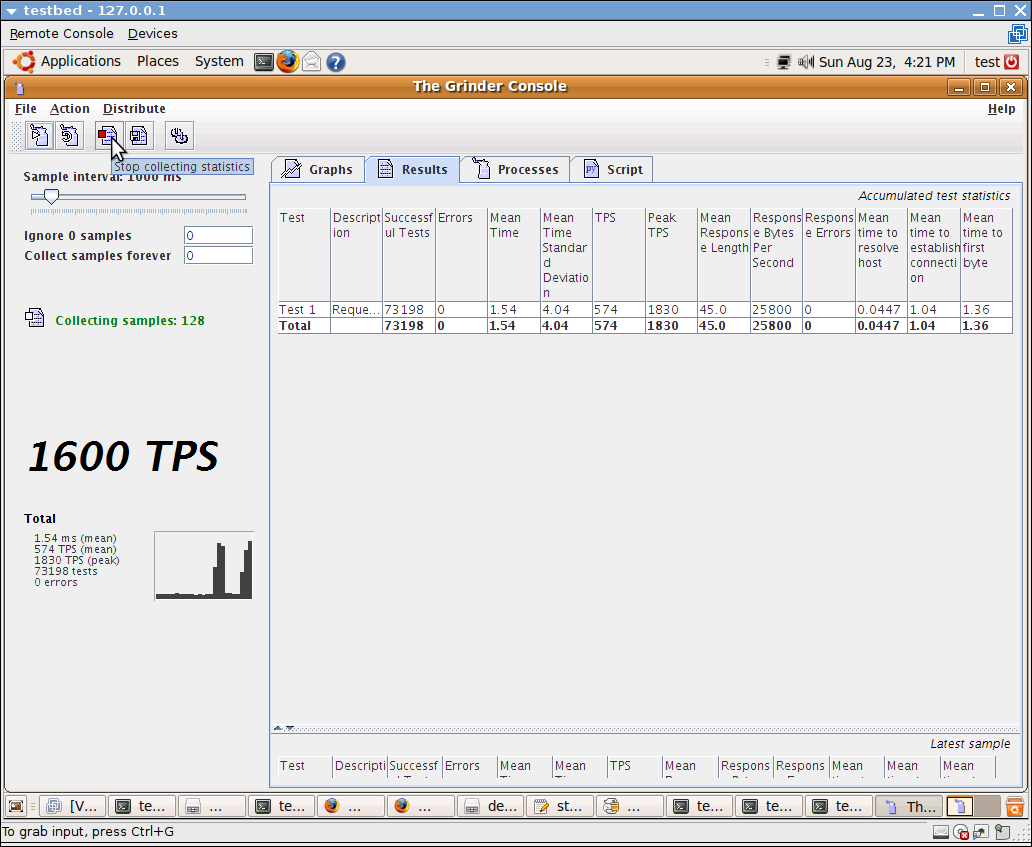Open the Action menu

point(70,109)
